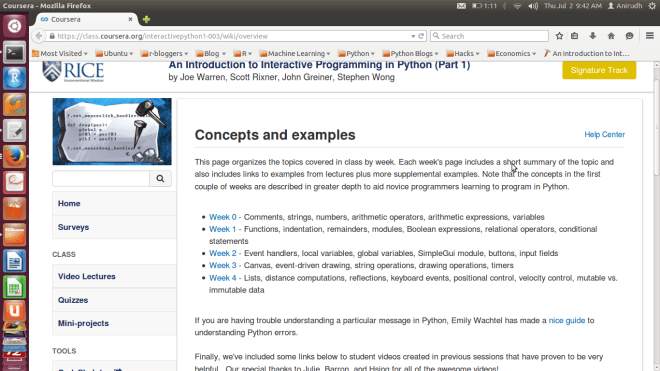660x371 pixels.
Task: Click the wiki search magnifier button
Action: [x=160, y=179]
